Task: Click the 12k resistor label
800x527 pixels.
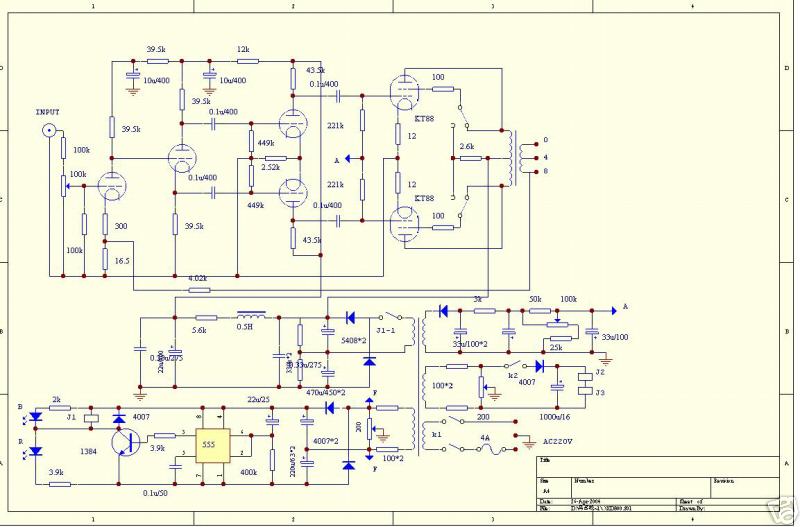Action: (x=243, y=49)
